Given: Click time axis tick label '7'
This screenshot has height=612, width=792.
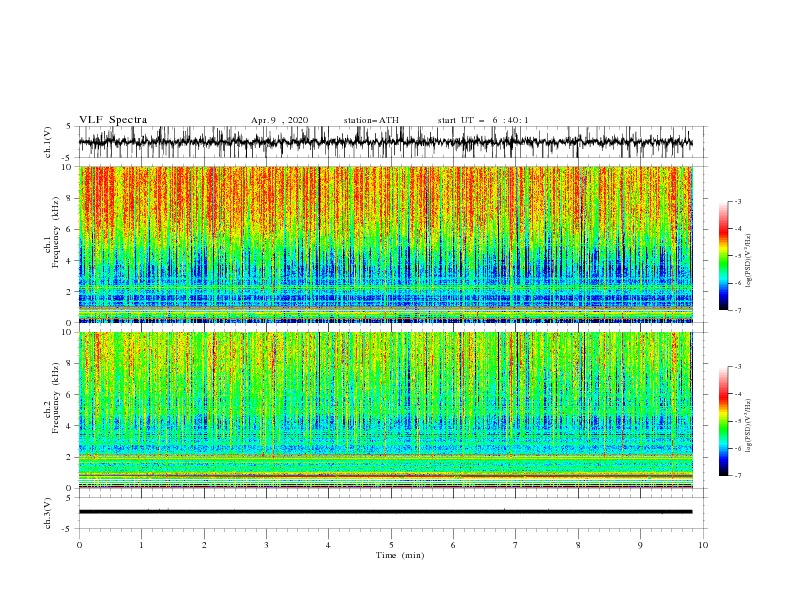Looking at the screenshot, I should (516, 545).
